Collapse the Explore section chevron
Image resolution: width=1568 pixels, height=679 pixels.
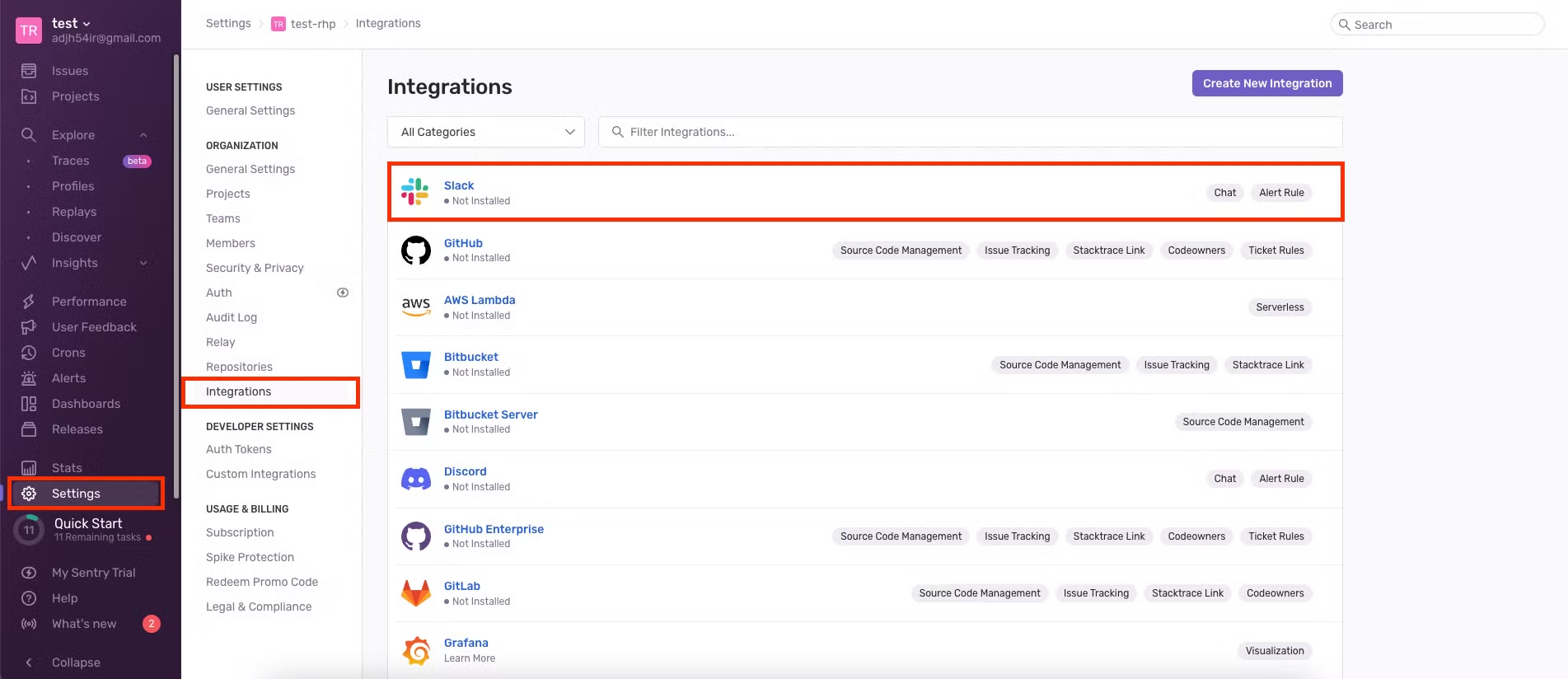[x=143, y=135]
